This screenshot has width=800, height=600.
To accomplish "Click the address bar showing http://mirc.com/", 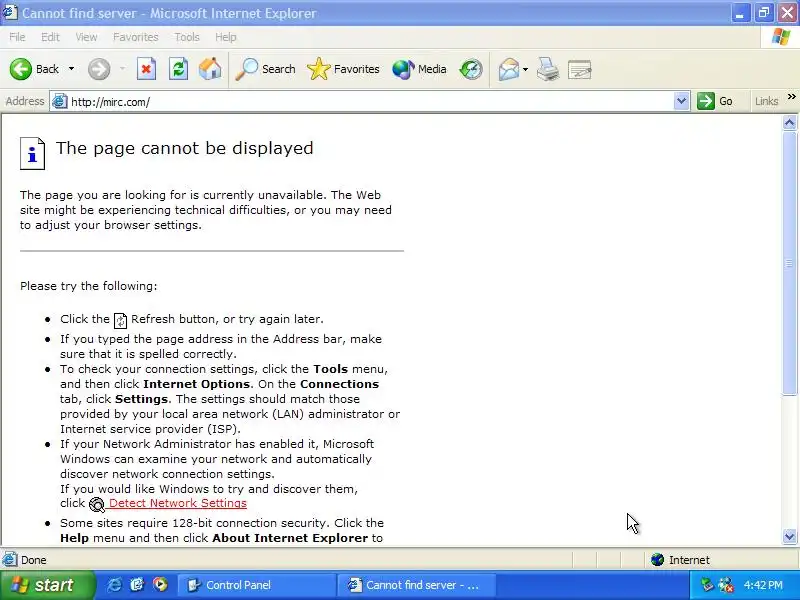I will click(370, 102).
